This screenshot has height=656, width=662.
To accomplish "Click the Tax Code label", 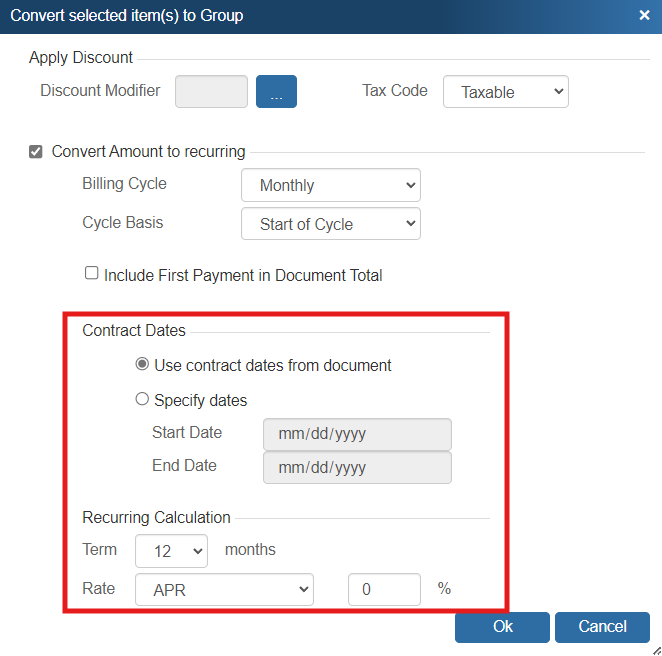I will pos(394,91).
